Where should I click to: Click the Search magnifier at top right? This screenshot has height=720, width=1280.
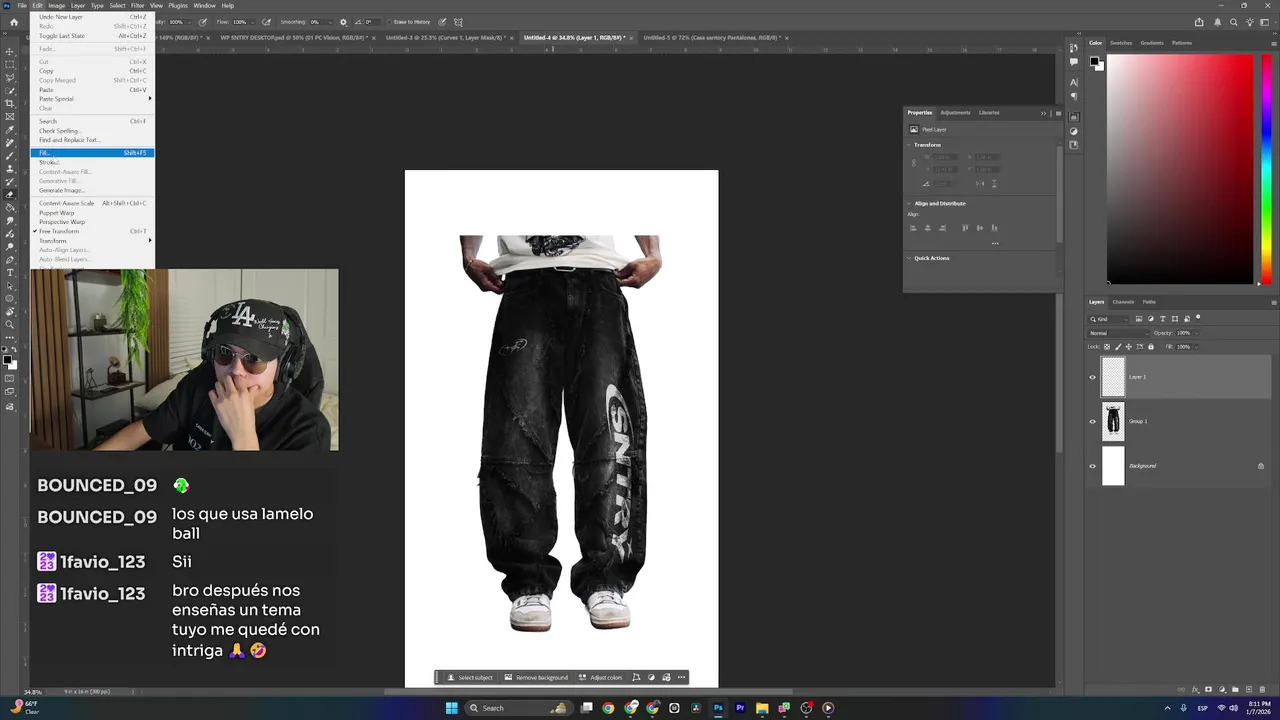click(1233, 22)
